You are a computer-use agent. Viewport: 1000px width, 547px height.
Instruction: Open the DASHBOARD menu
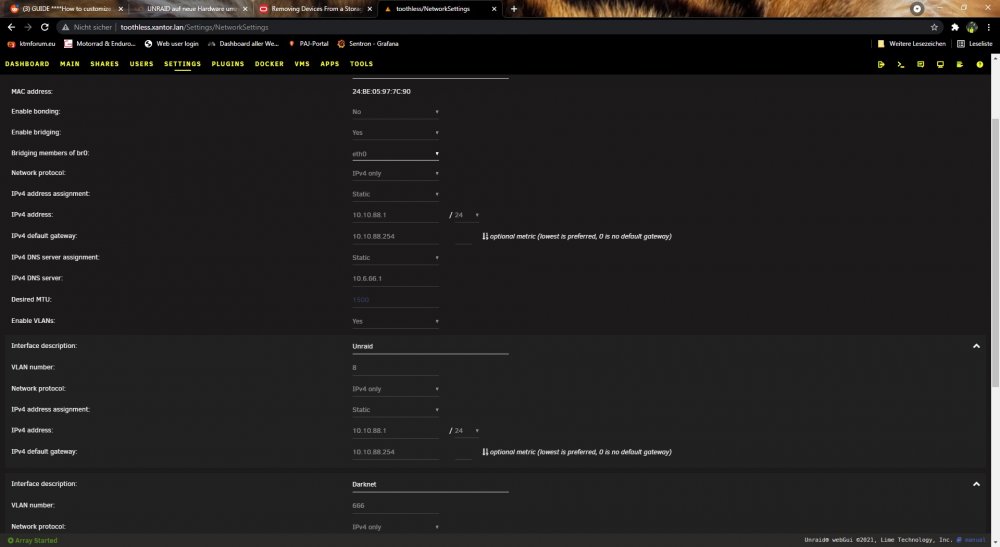27,64
